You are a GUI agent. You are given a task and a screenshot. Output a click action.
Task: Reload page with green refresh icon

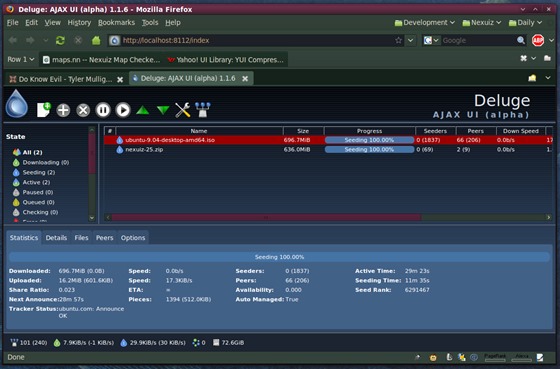[60, 40]
